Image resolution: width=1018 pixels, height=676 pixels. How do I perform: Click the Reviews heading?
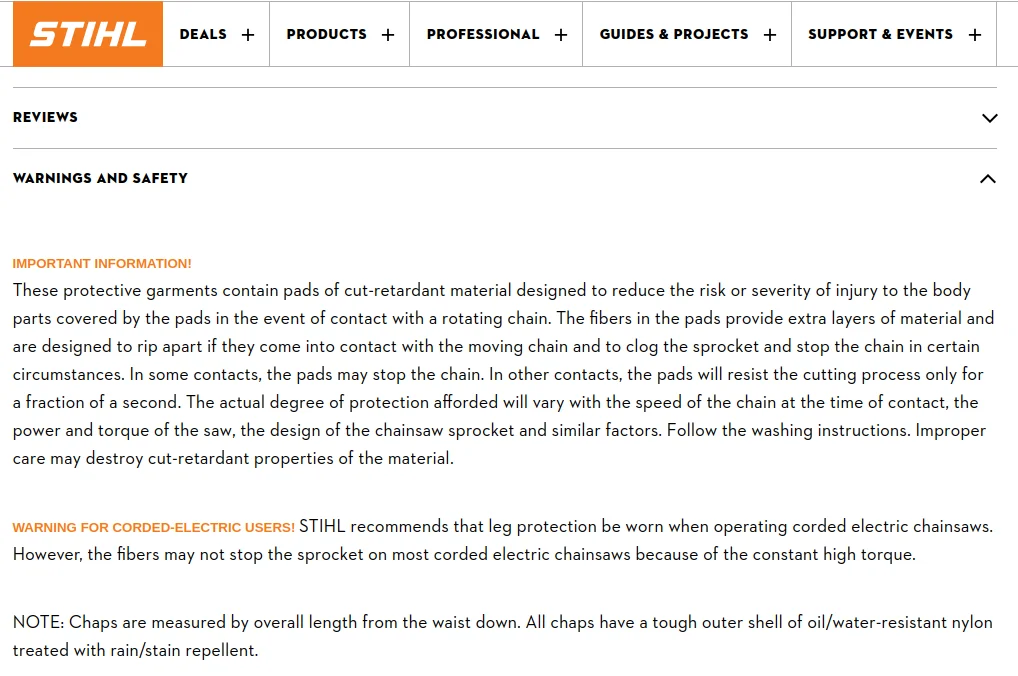click(45, 118)
